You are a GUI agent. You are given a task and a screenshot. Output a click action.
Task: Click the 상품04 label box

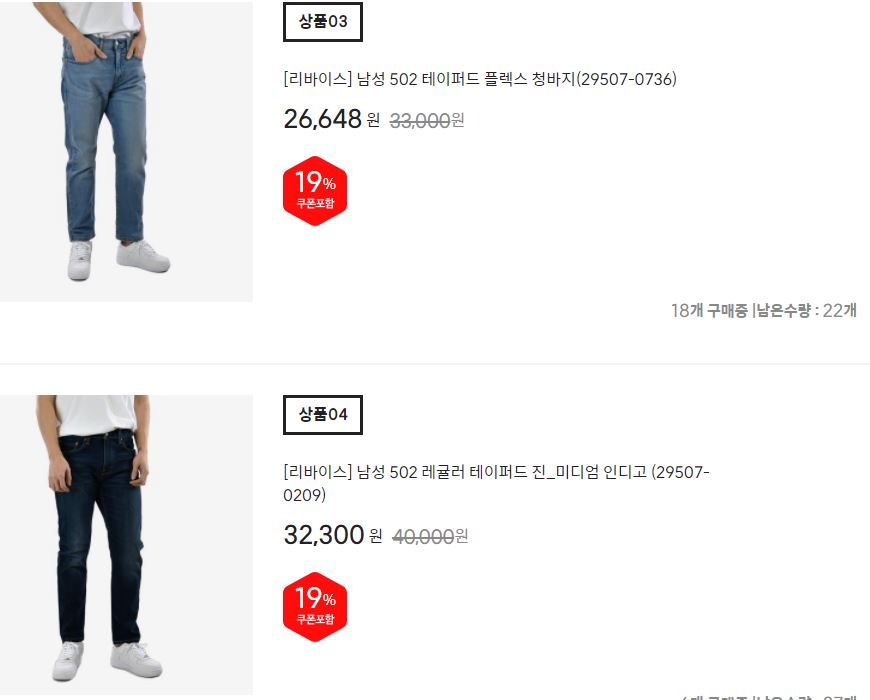tap(323, 415)
